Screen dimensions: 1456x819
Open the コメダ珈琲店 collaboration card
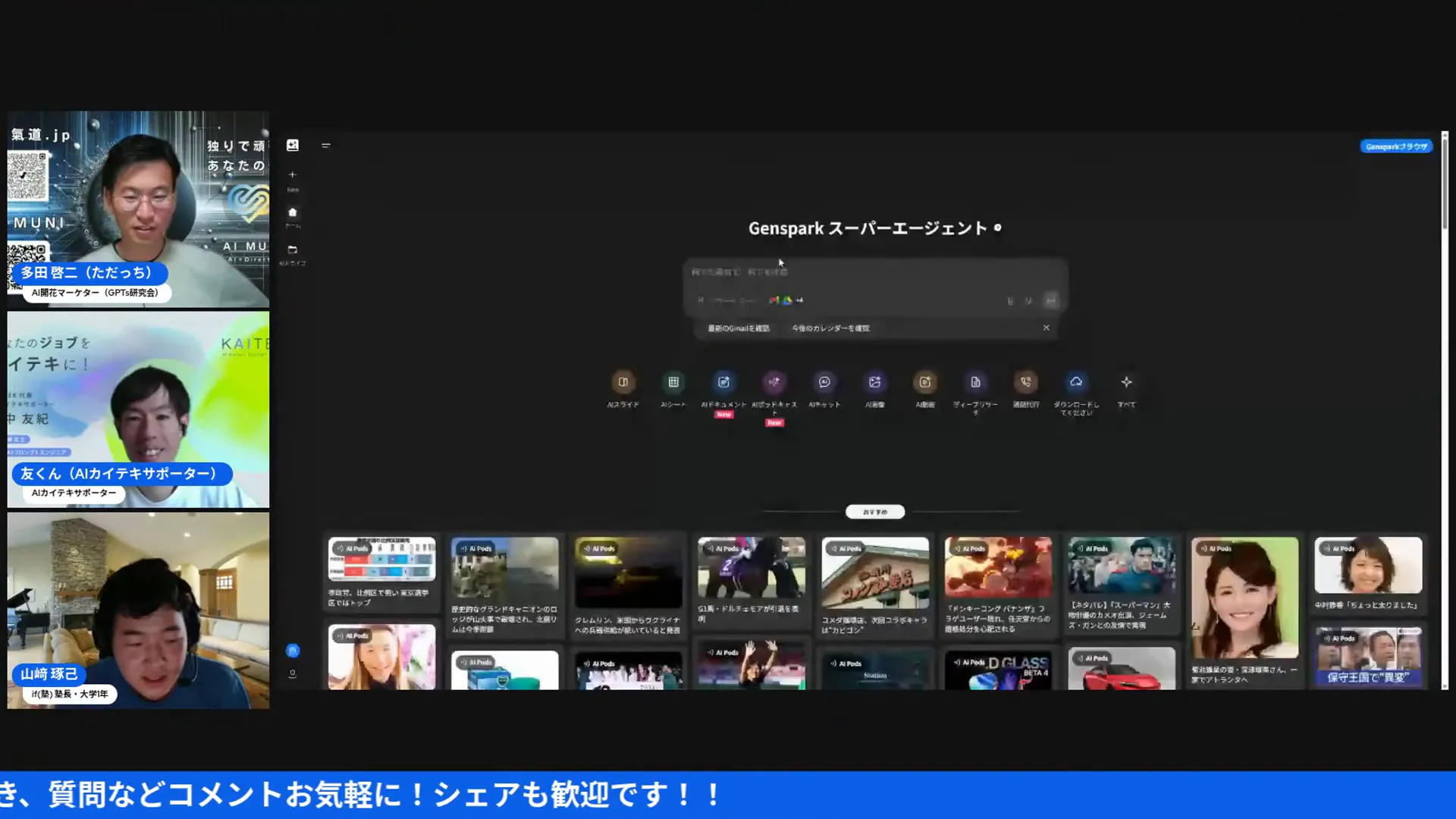(x=875, y=585)
